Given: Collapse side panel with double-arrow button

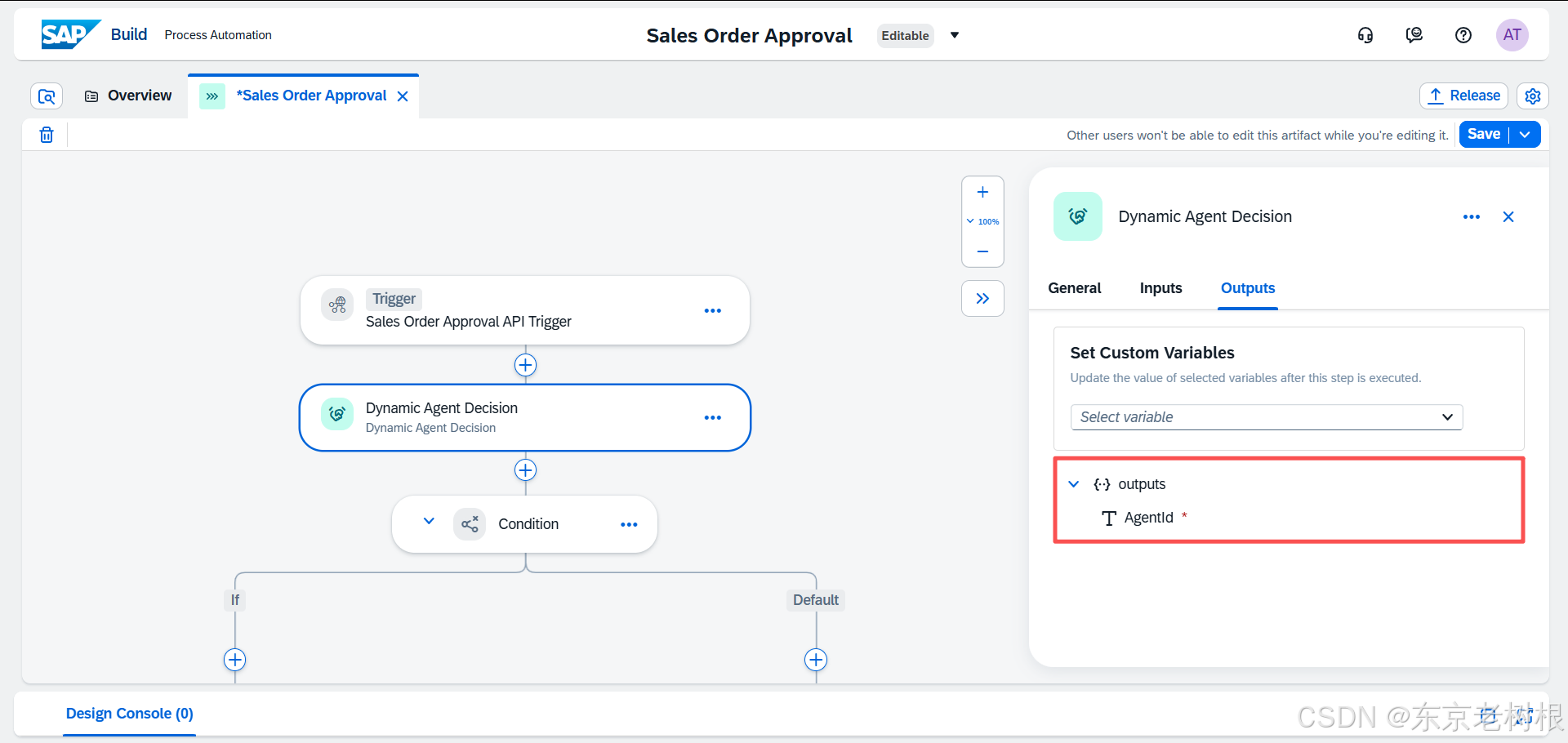Looking at the screenshot, I should pyautogui.click(x=982, y=298).
